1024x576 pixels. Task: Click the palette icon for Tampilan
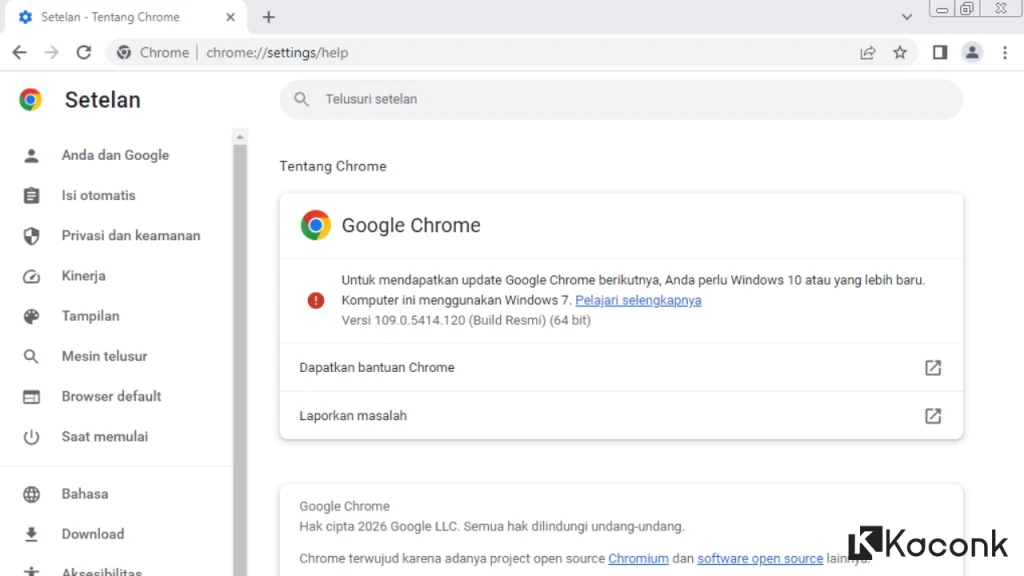(x=31, y=316)
